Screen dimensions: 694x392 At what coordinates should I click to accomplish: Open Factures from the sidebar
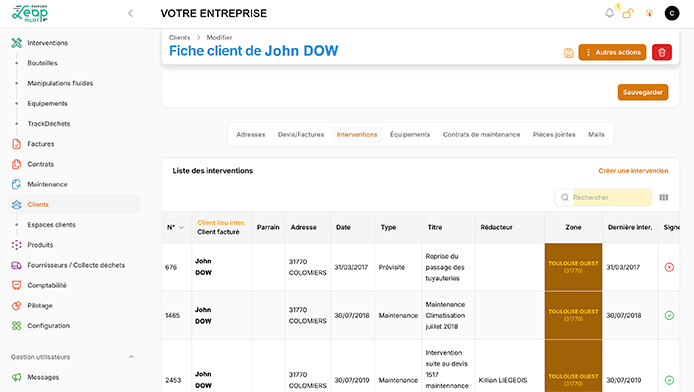(41, 144)
